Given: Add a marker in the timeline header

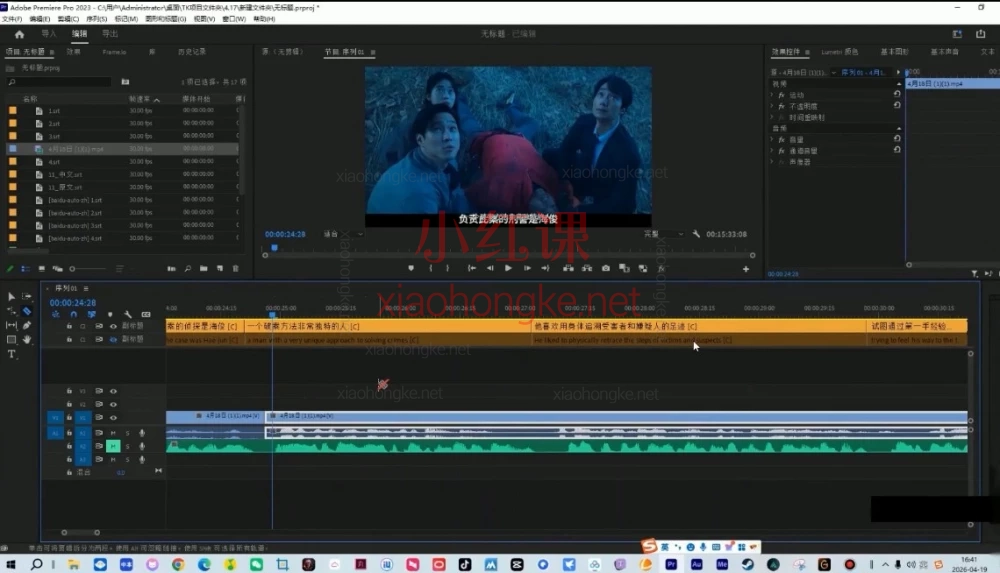Looking at the screenshot, I should click(110, 315).
